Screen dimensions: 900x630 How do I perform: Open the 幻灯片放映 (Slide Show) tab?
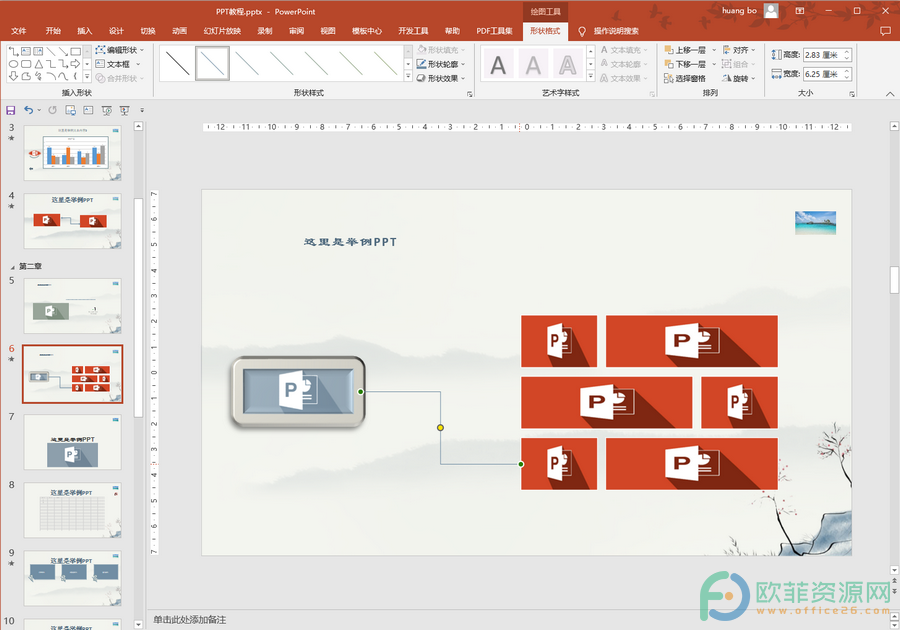coord(222,31)
